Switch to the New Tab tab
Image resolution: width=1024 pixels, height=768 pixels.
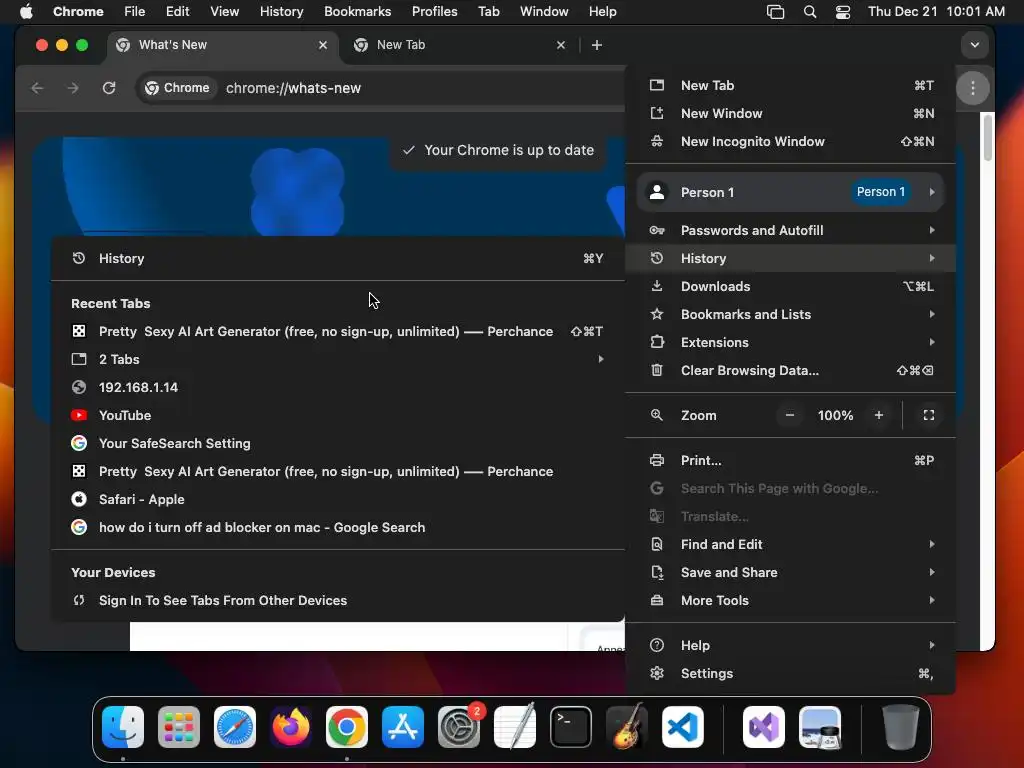[459, 45]
